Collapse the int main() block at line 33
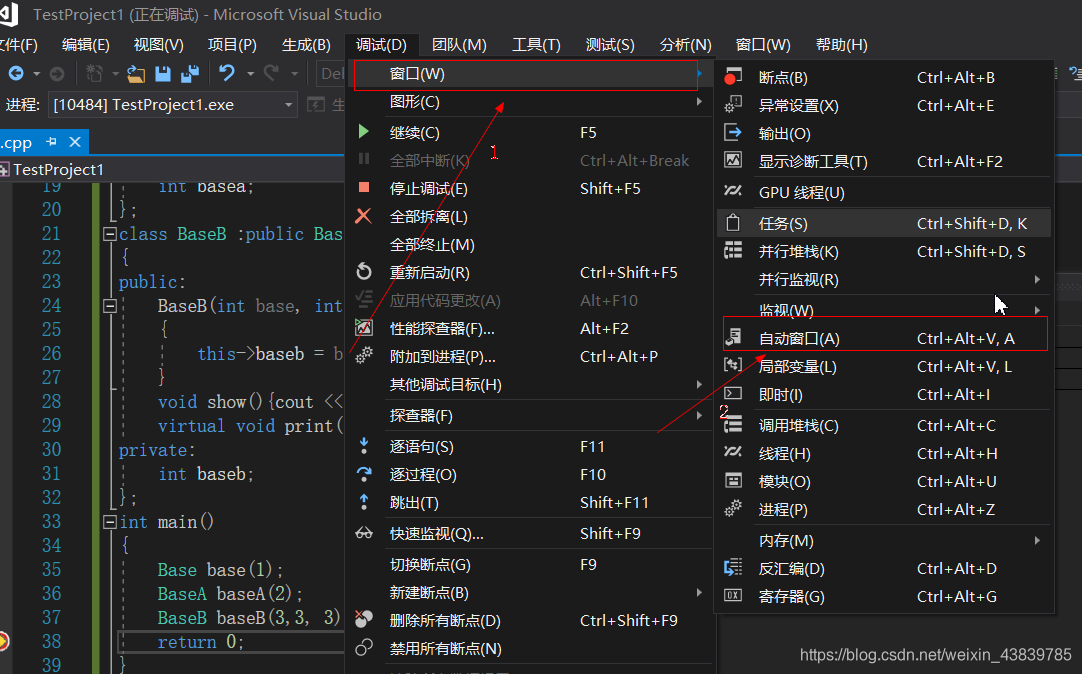Viewport: 1082px width, 674px height. tap(109, 522)
